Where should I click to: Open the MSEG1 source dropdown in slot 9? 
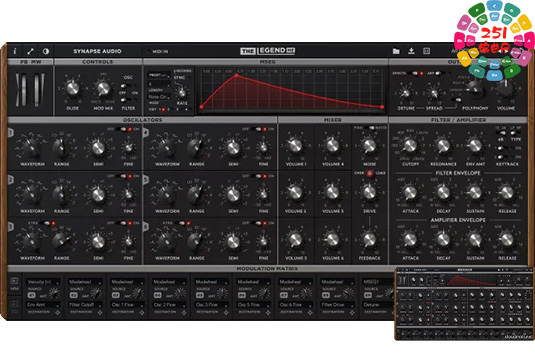[x=378, y=282]
